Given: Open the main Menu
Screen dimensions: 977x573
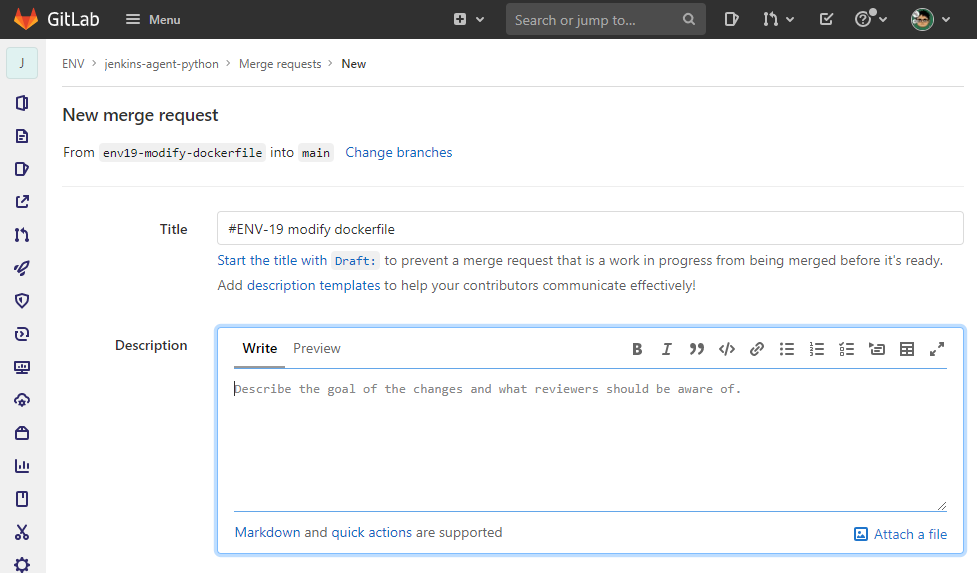Looking at the screenshot, I should [153, 19].
